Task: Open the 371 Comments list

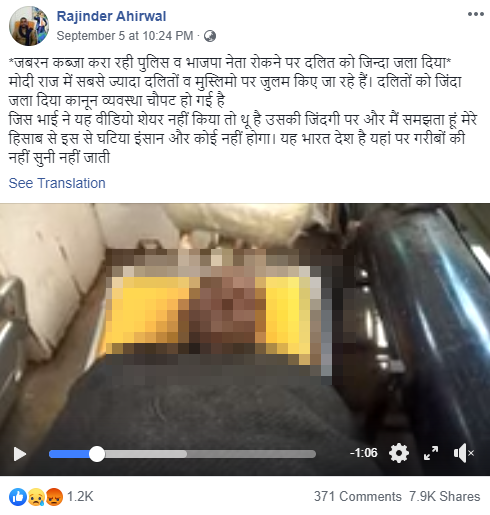Action: (358, 497)
